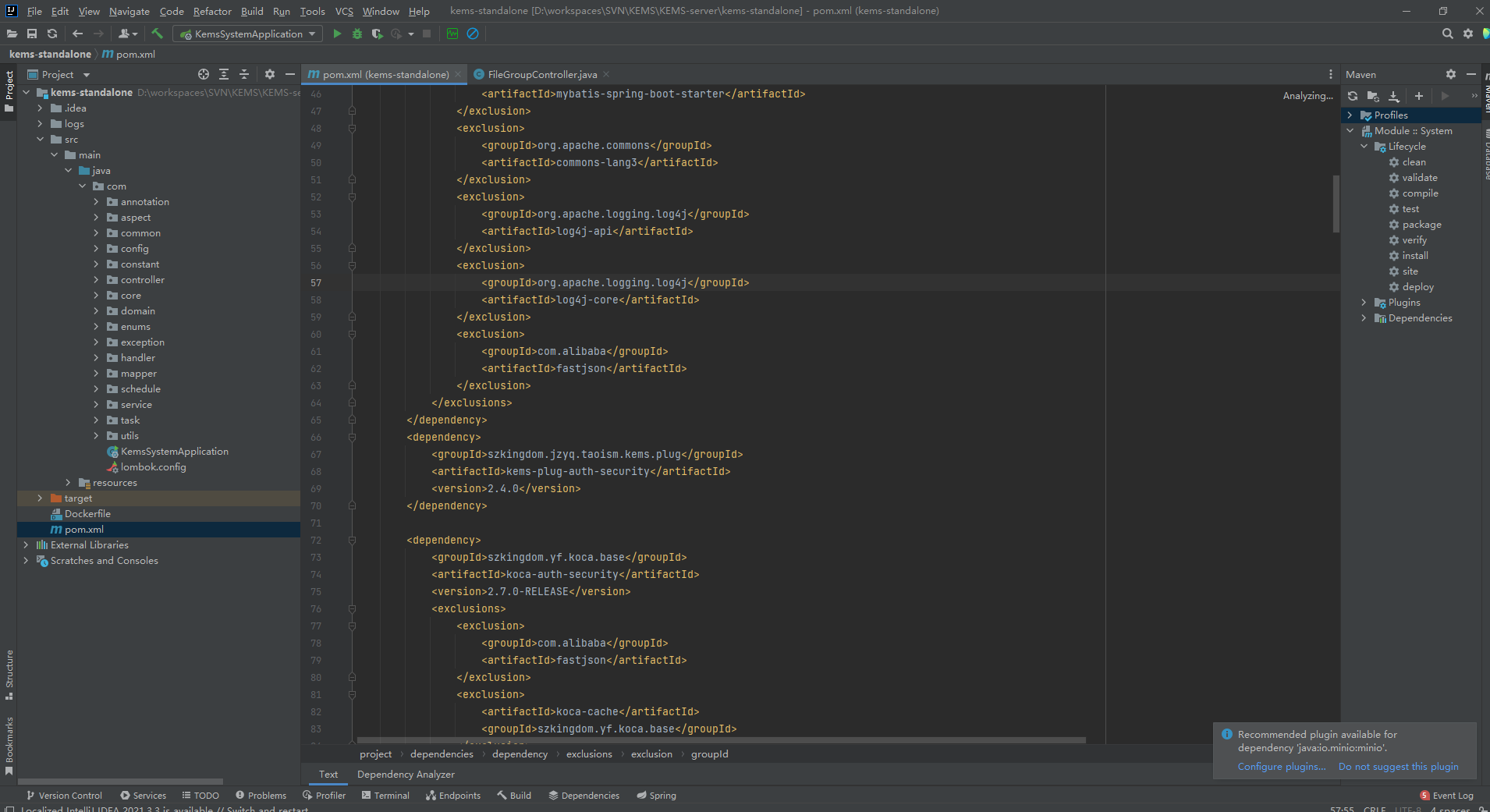Start debugging with the green bug icon

click(x=357, y=34)
